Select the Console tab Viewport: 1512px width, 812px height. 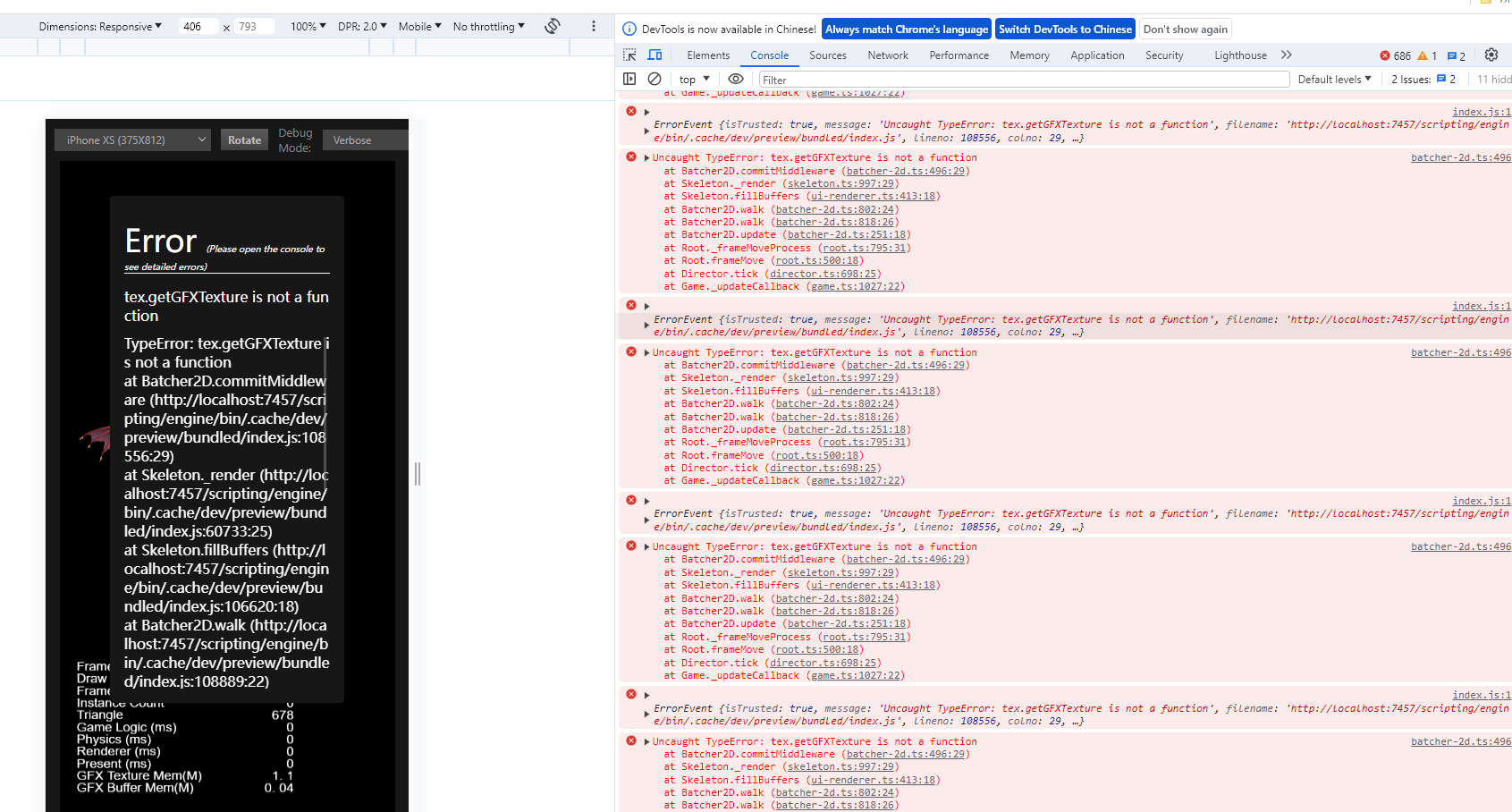point(770,55)
